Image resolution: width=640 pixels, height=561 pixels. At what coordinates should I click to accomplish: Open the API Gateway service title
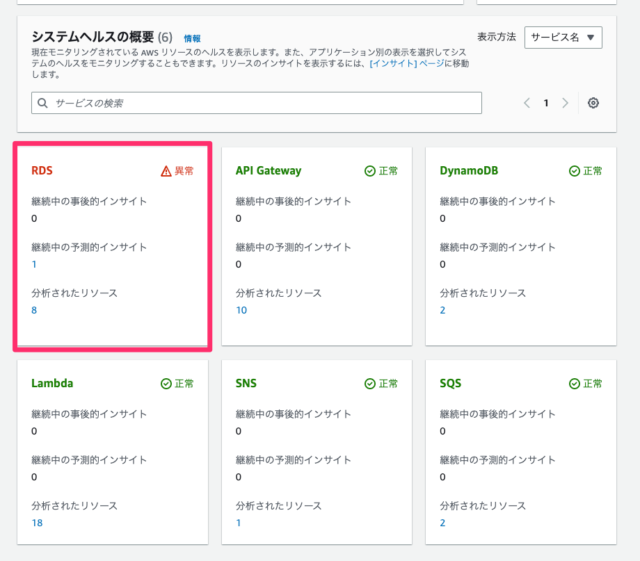[269, 170]
